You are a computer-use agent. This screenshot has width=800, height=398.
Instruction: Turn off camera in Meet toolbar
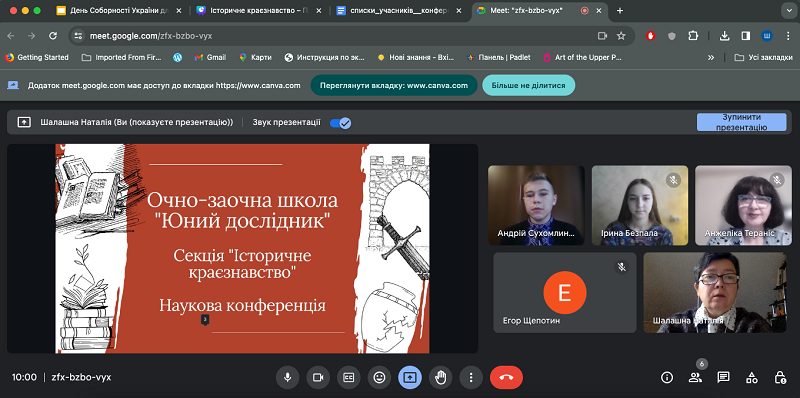pos(318,378)
